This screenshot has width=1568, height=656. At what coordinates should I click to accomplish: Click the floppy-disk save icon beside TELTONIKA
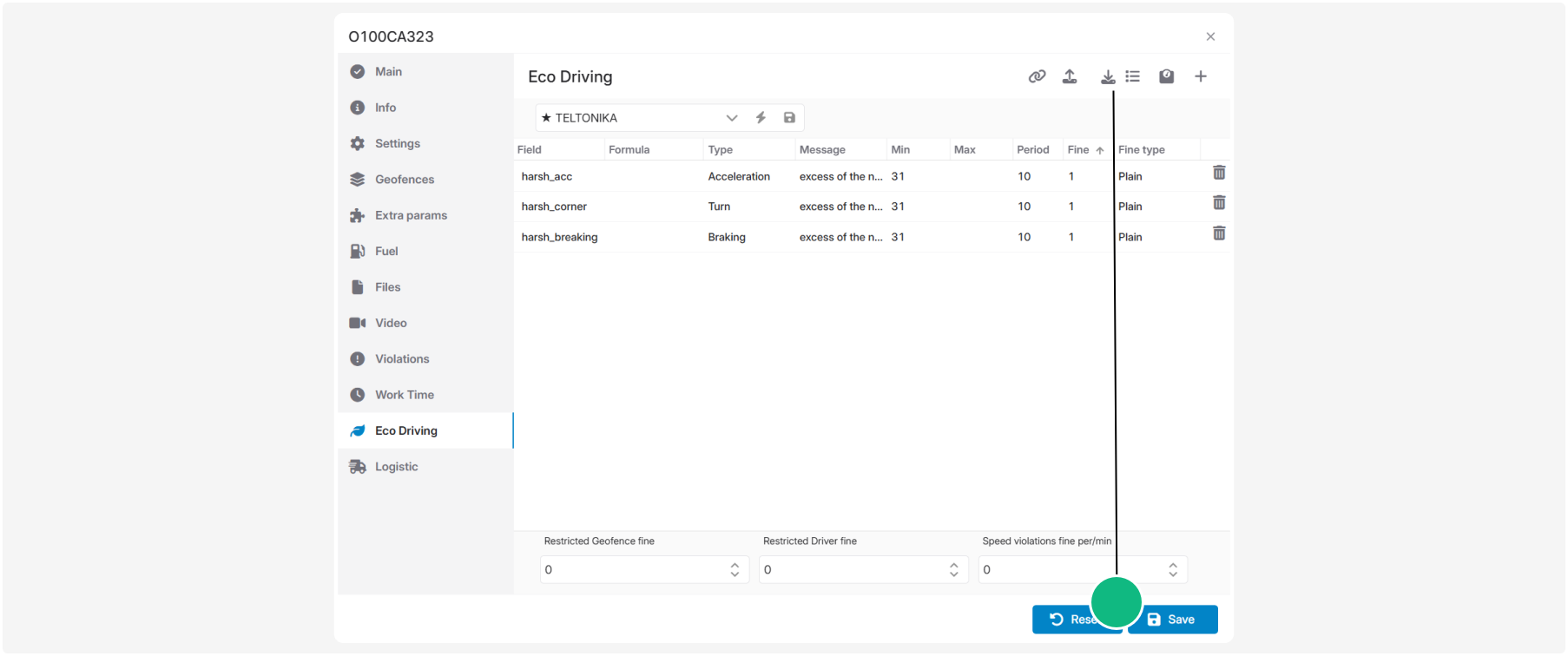[x=789, y=118]
